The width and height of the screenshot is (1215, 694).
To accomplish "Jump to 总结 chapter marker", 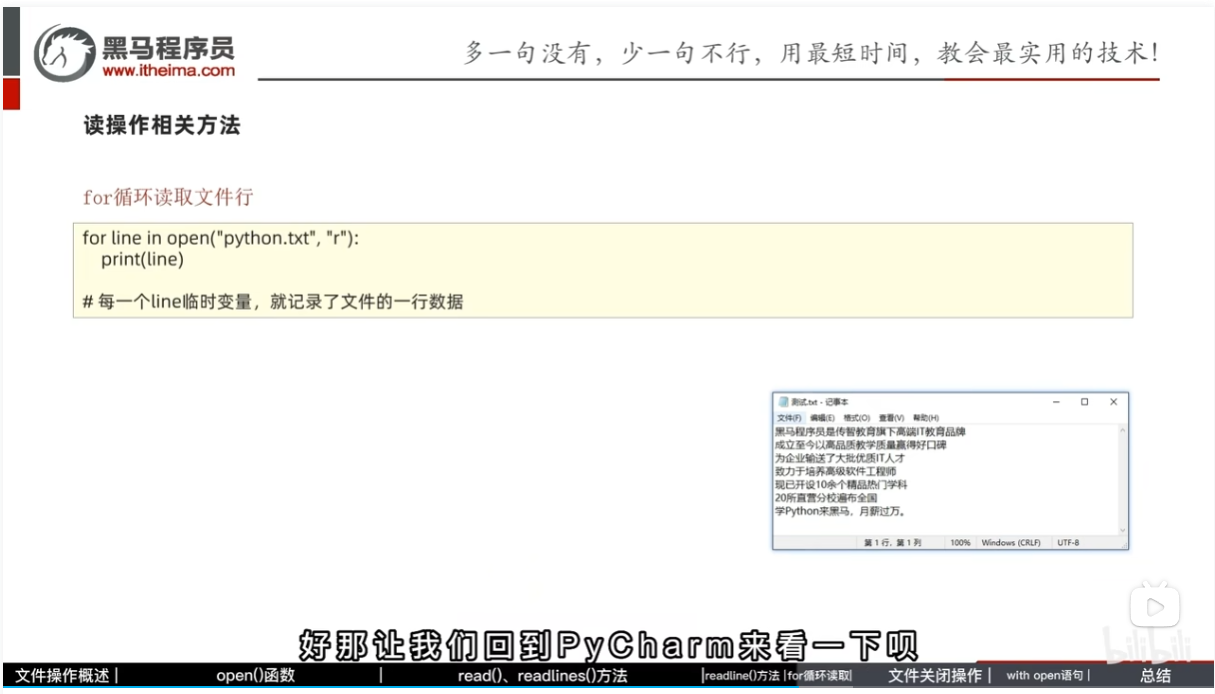I will pyautogui.click(x=1155, y=676).
